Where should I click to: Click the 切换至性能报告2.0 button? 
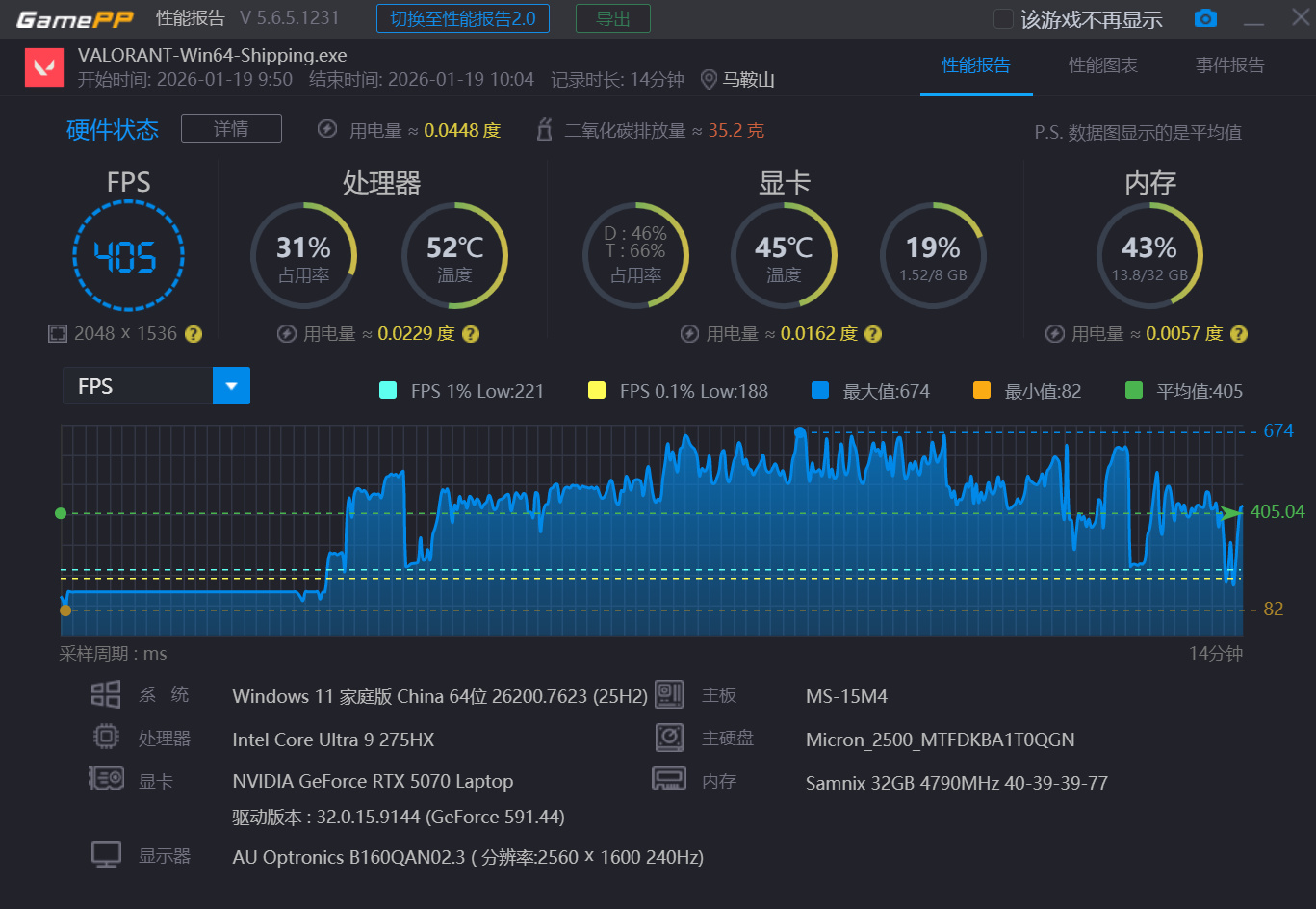point(463,18)
